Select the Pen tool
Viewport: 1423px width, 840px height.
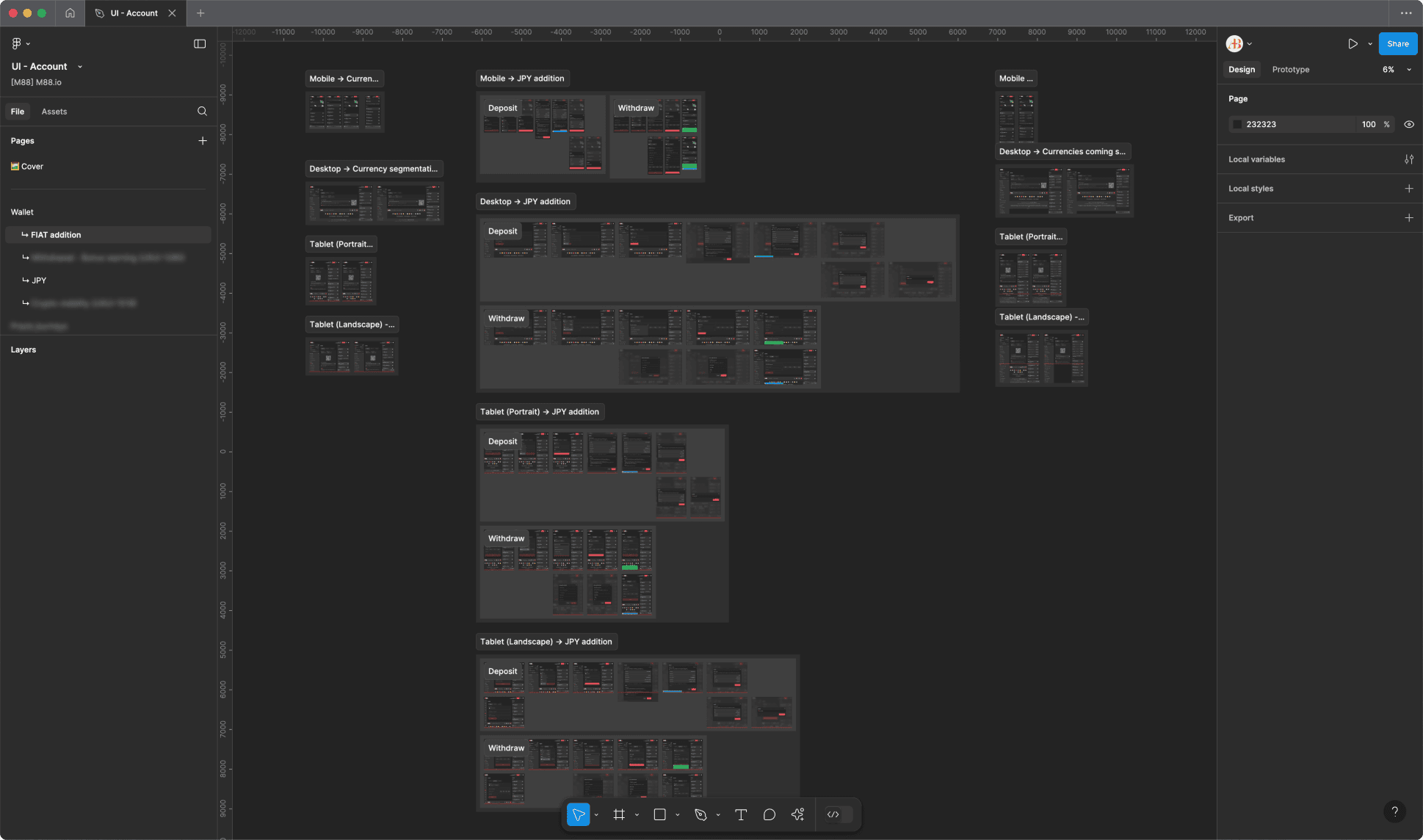[x=700, y=814]
